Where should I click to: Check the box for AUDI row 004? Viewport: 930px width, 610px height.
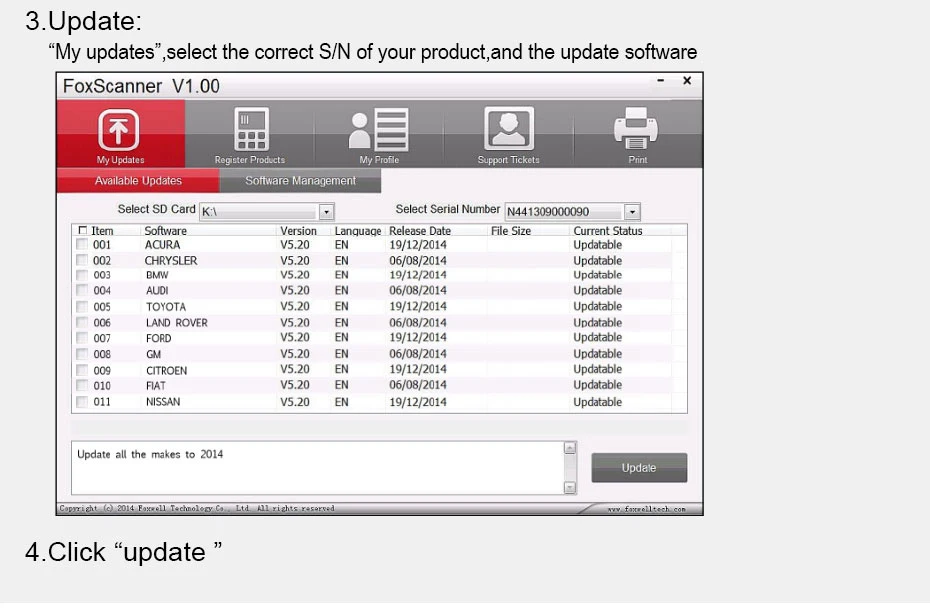82,290
